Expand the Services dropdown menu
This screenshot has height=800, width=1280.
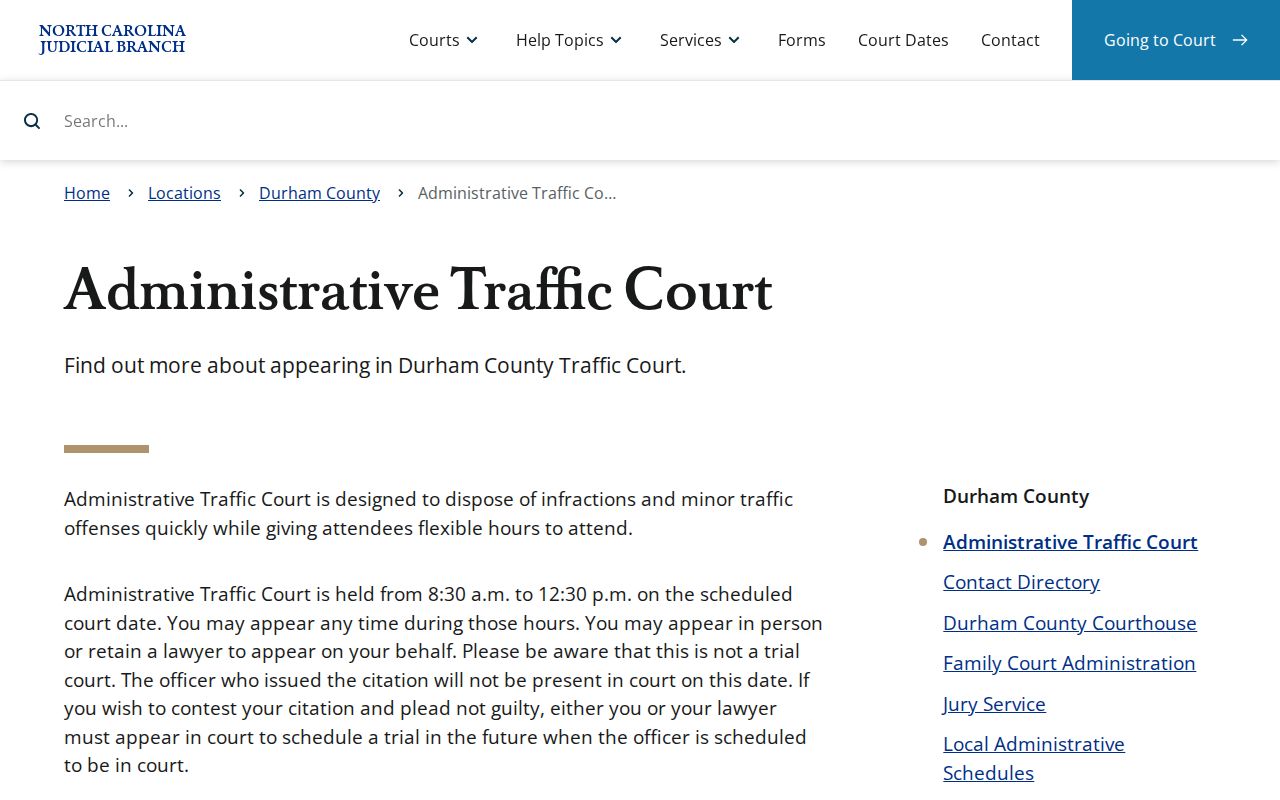[x=701, y=40]
